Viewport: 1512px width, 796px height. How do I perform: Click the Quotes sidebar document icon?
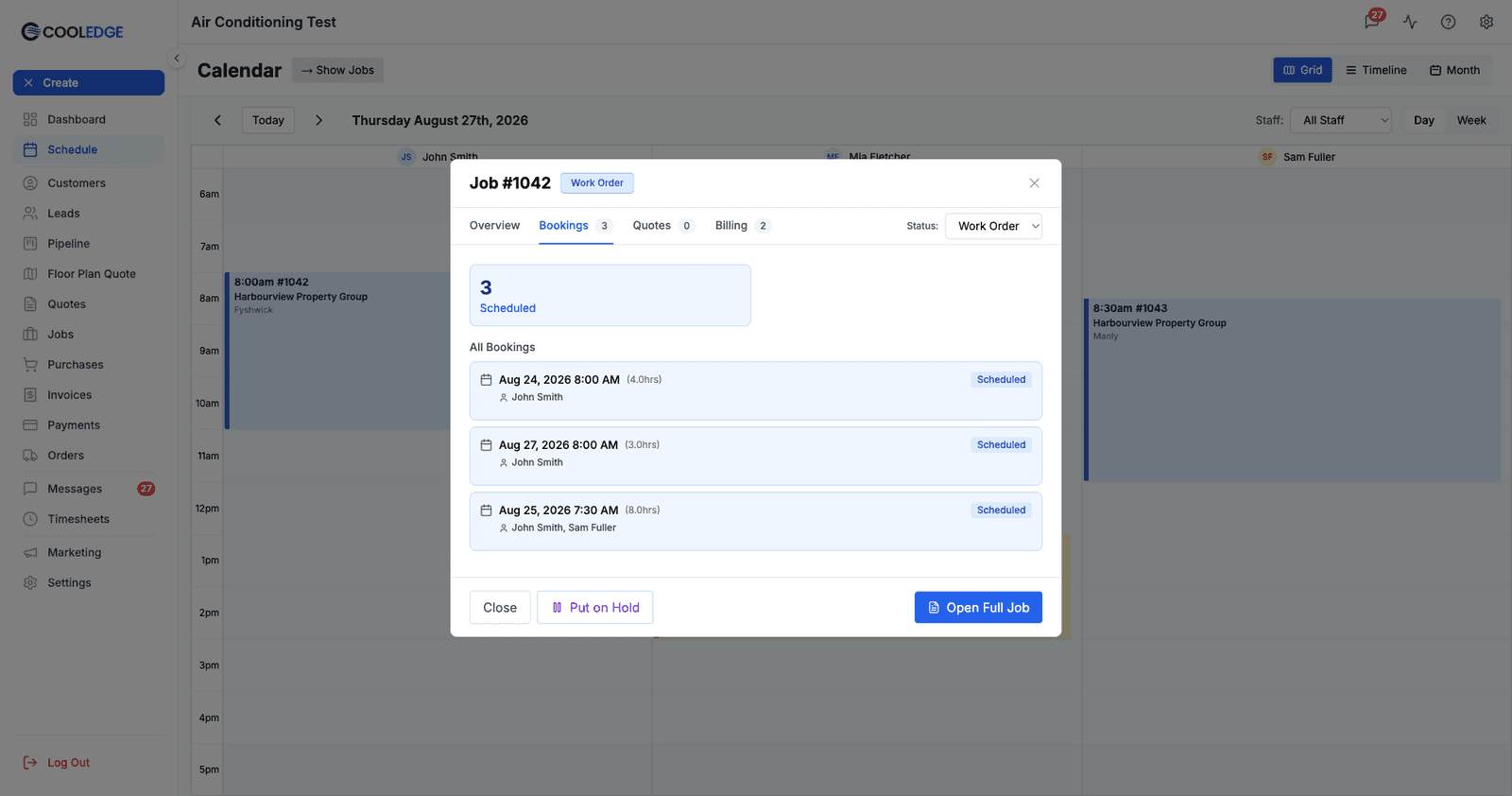(x=30, y=304)
